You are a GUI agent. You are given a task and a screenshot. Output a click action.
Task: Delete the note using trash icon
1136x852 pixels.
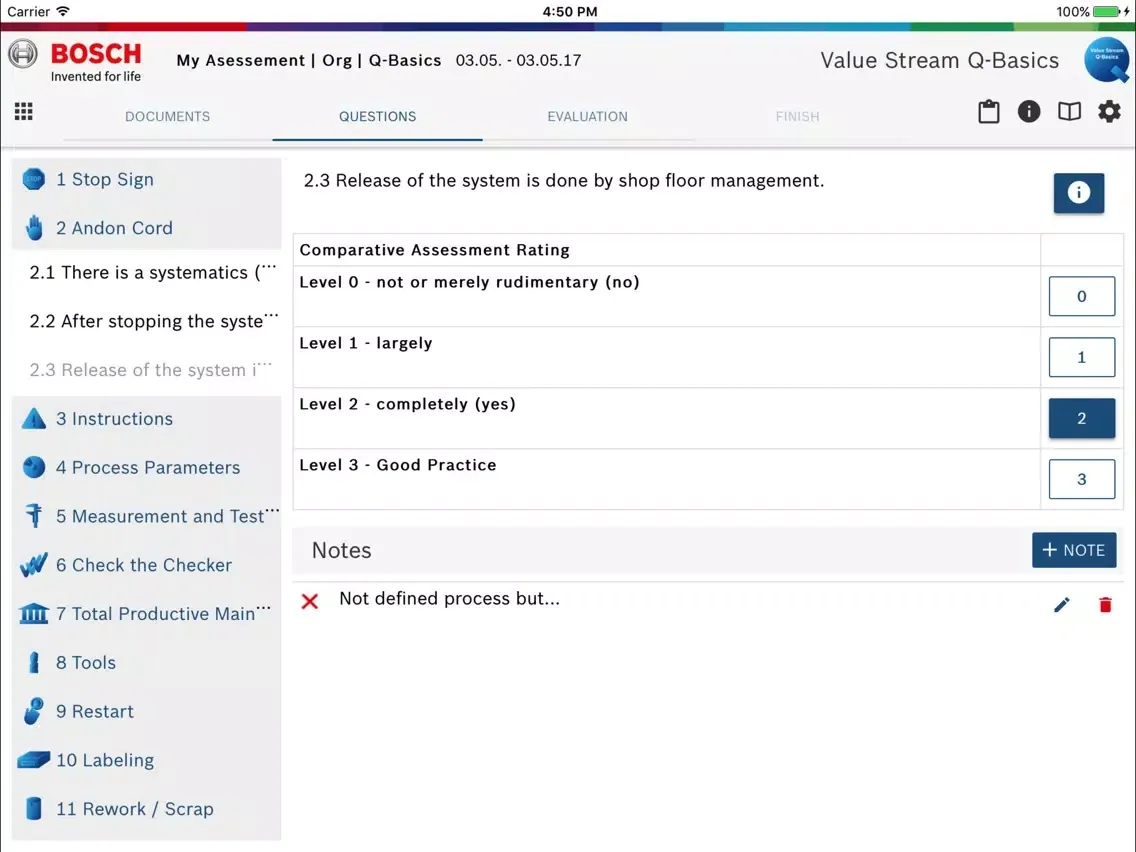coord(1105,604)
